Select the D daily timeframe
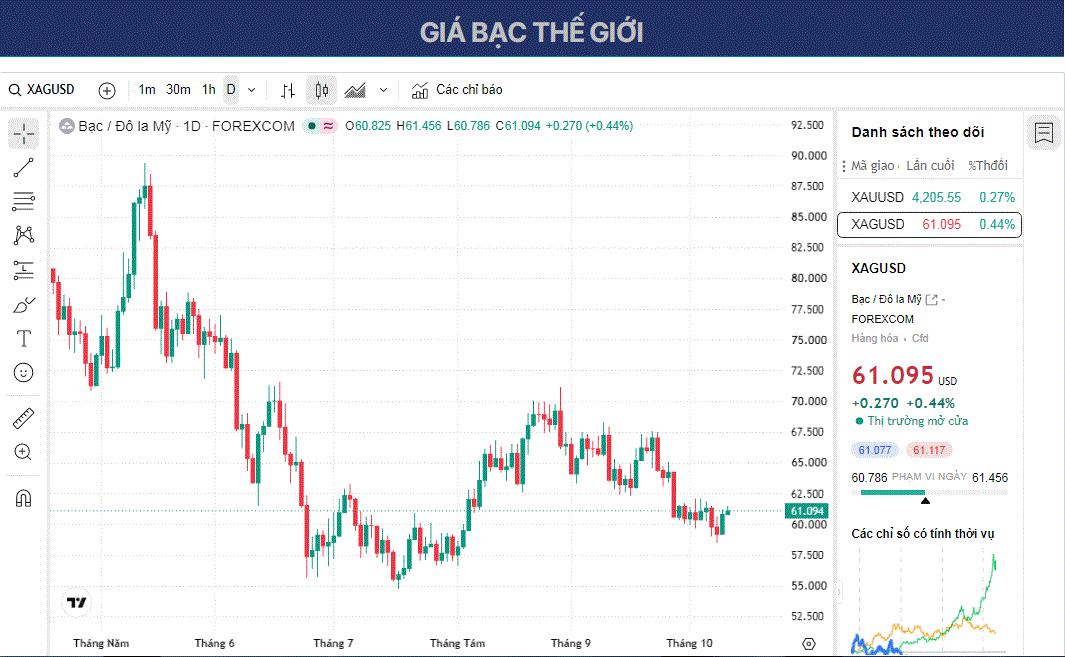 click(x=231, y=90)
